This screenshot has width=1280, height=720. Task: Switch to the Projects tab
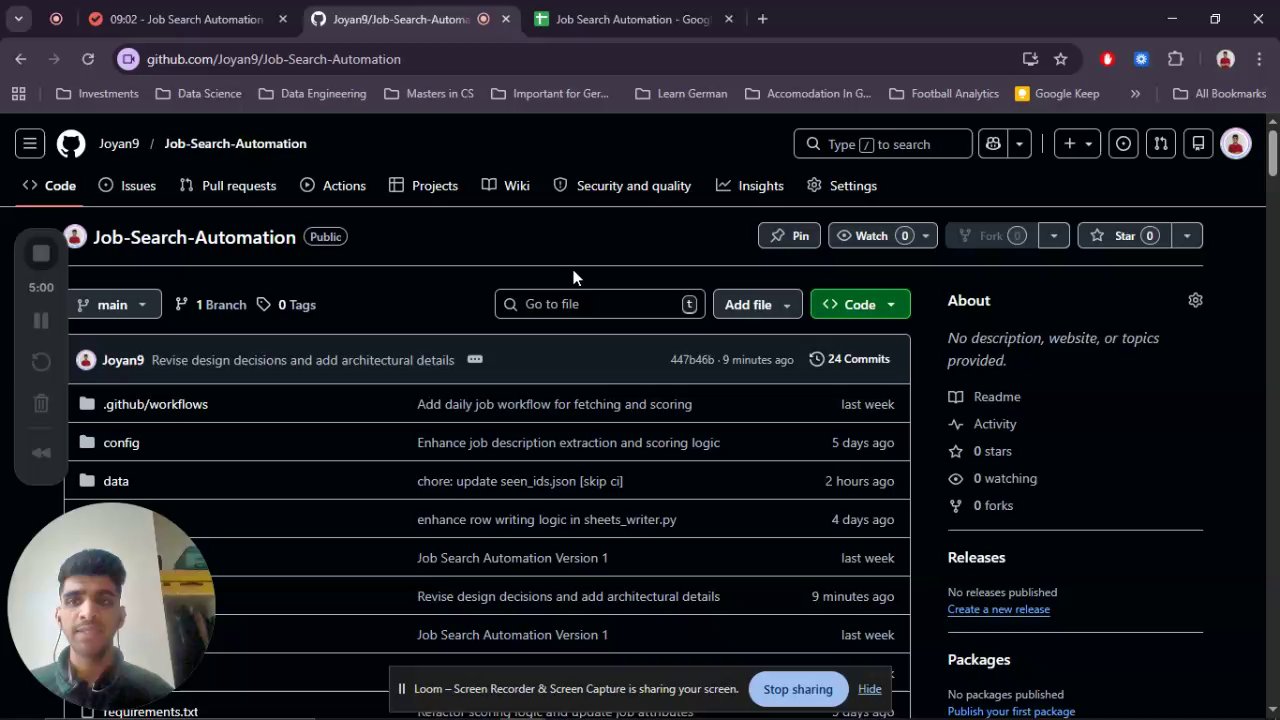tap(423, 186)
